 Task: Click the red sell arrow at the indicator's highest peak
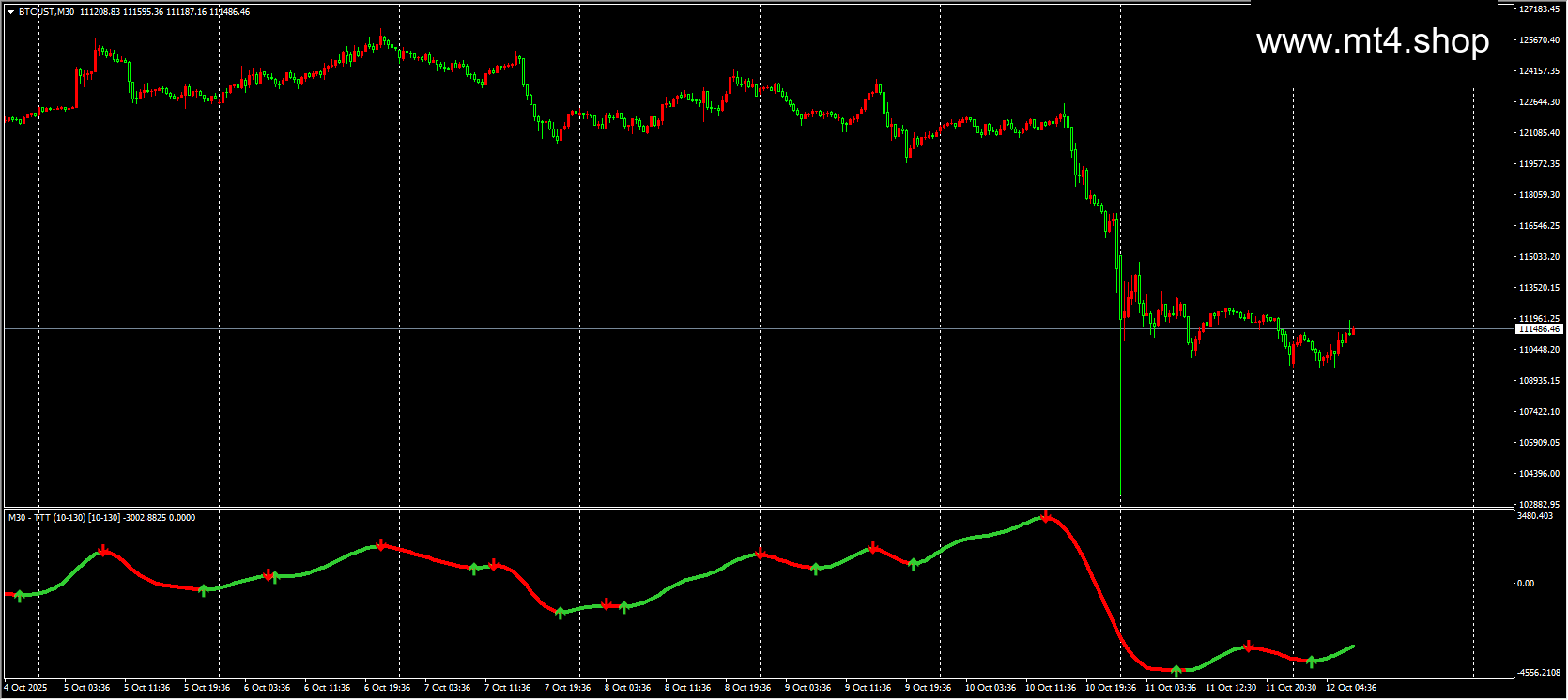coord(1046,517)
